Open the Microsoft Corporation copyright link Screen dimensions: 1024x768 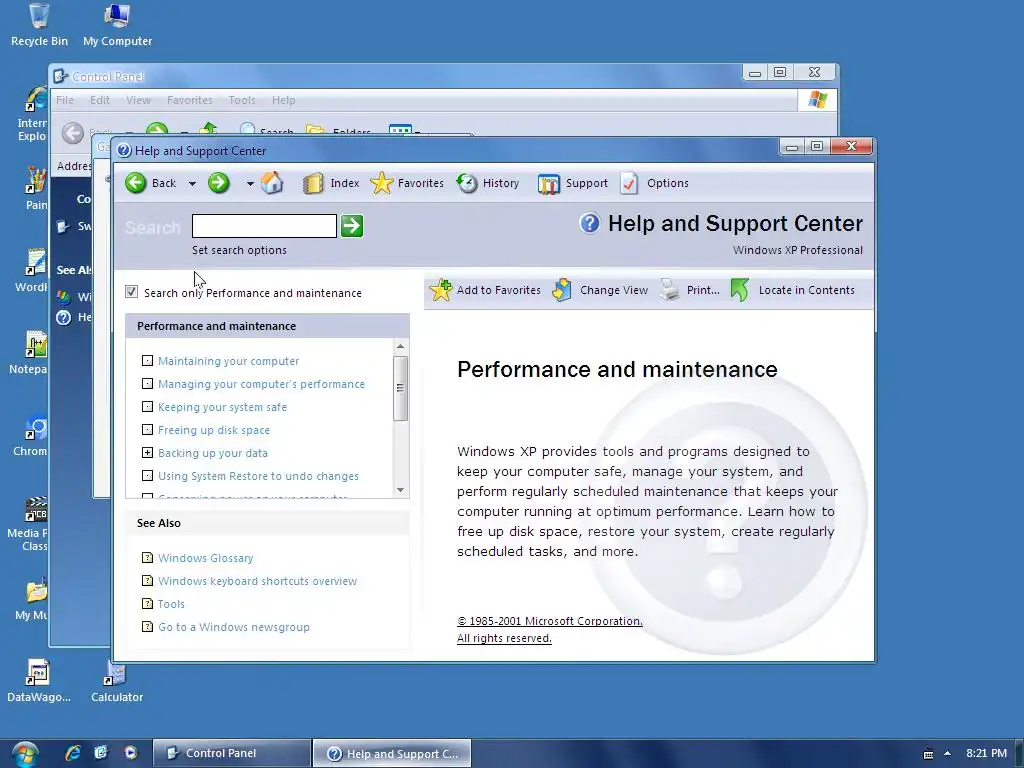point(550,621)
